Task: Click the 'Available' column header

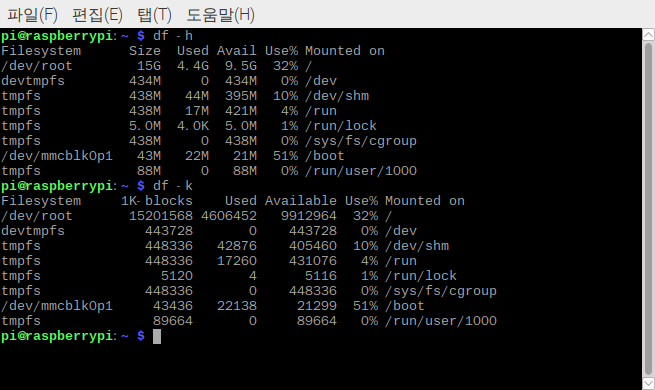Action: (x=301, y=201)
